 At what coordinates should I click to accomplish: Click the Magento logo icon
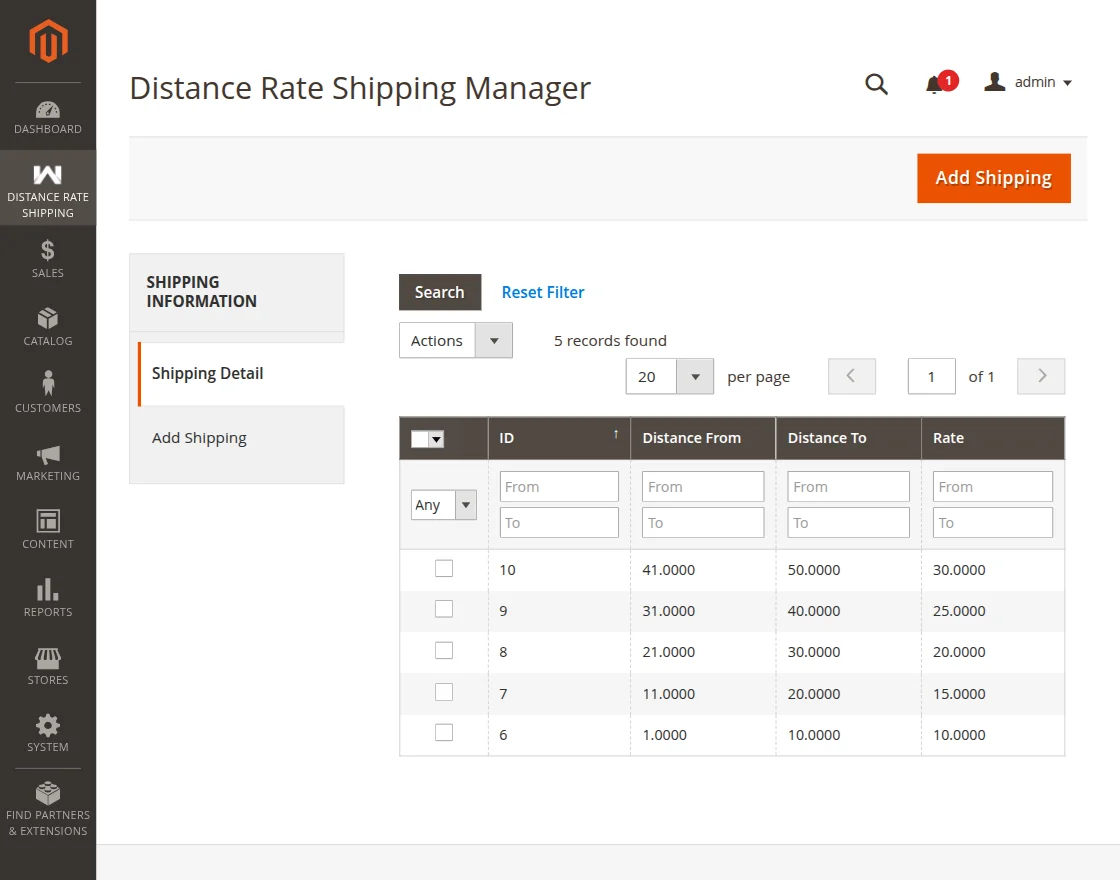pyautogui.click(x=48, y=41)
